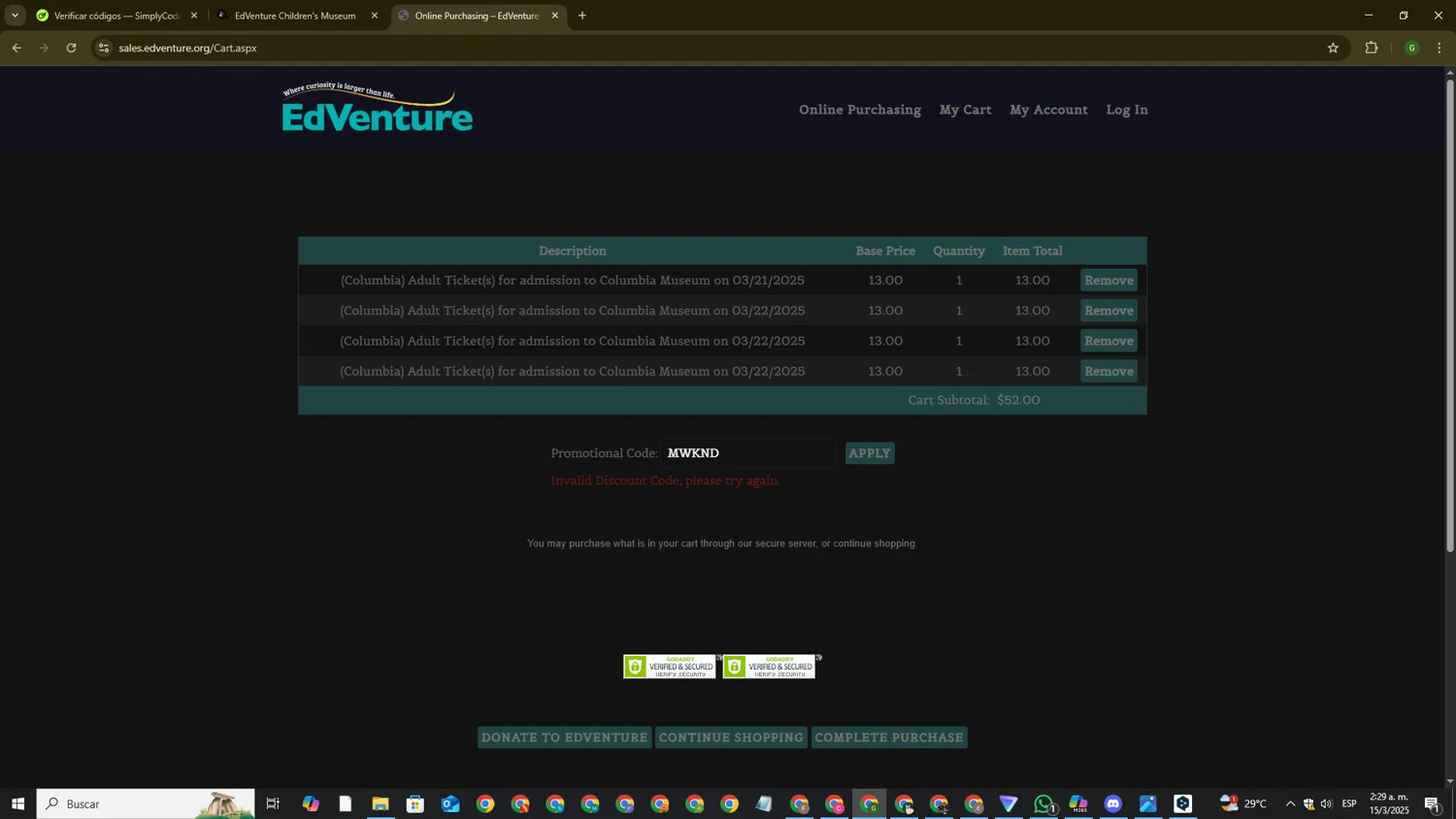Open the tab search chevron
Screen dimensions: 1456x819
[x=15, y=16]
